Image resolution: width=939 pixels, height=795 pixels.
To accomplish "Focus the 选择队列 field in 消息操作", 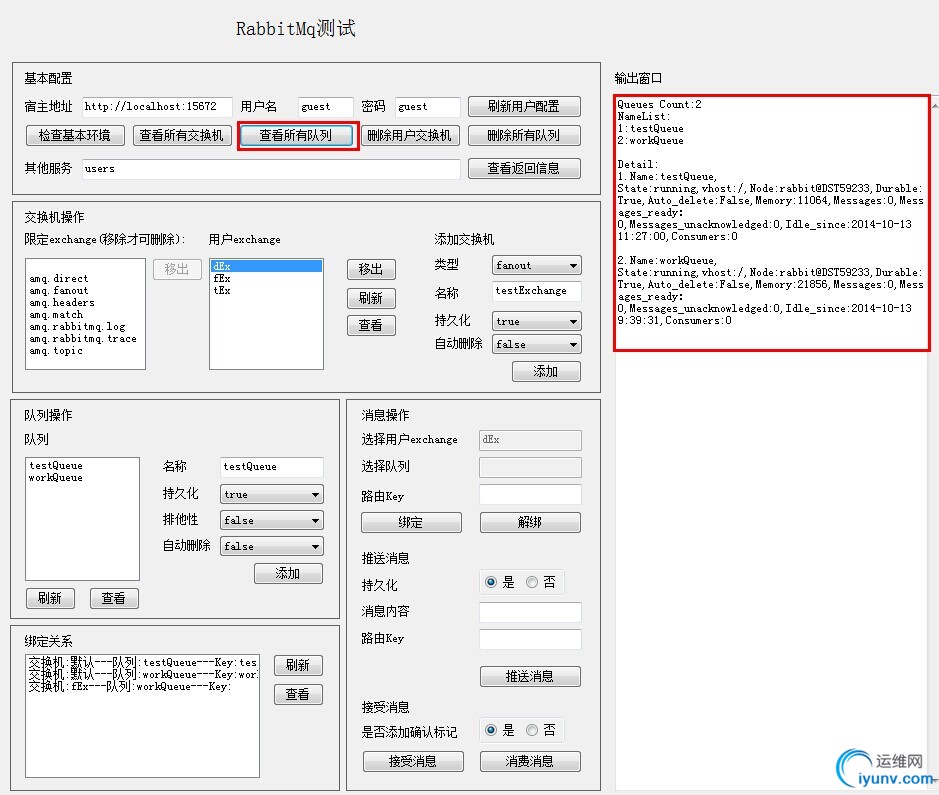I will click(x=531, y=467).
